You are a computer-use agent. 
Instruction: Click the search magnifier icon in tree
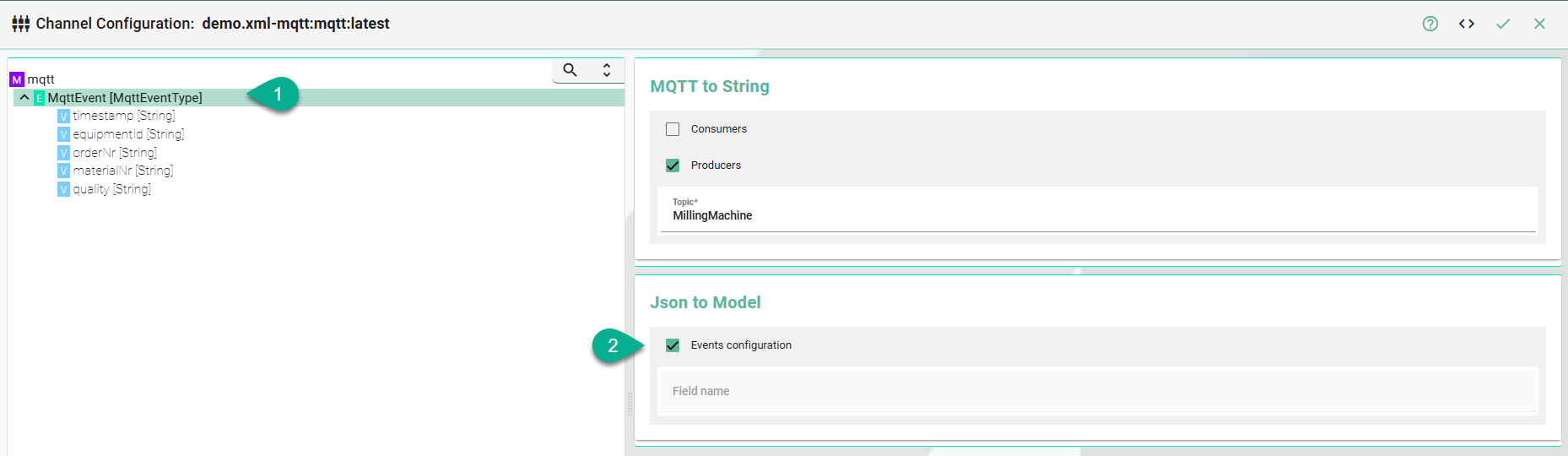(570, 70)
